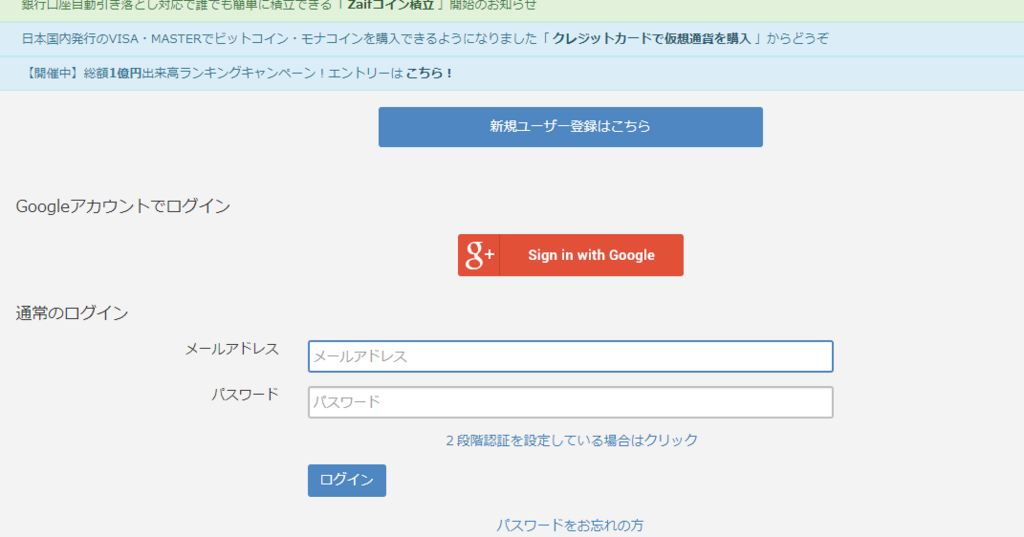Focus the パスワード input field
Screen dimensions: 1024x537
pos(570,402)
